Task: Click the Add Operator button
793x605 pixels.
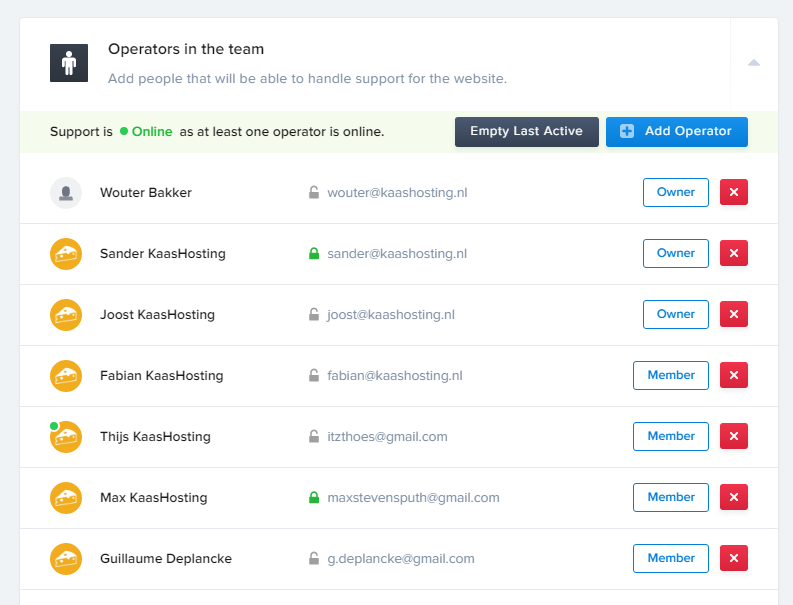Action: coord(676,132)
